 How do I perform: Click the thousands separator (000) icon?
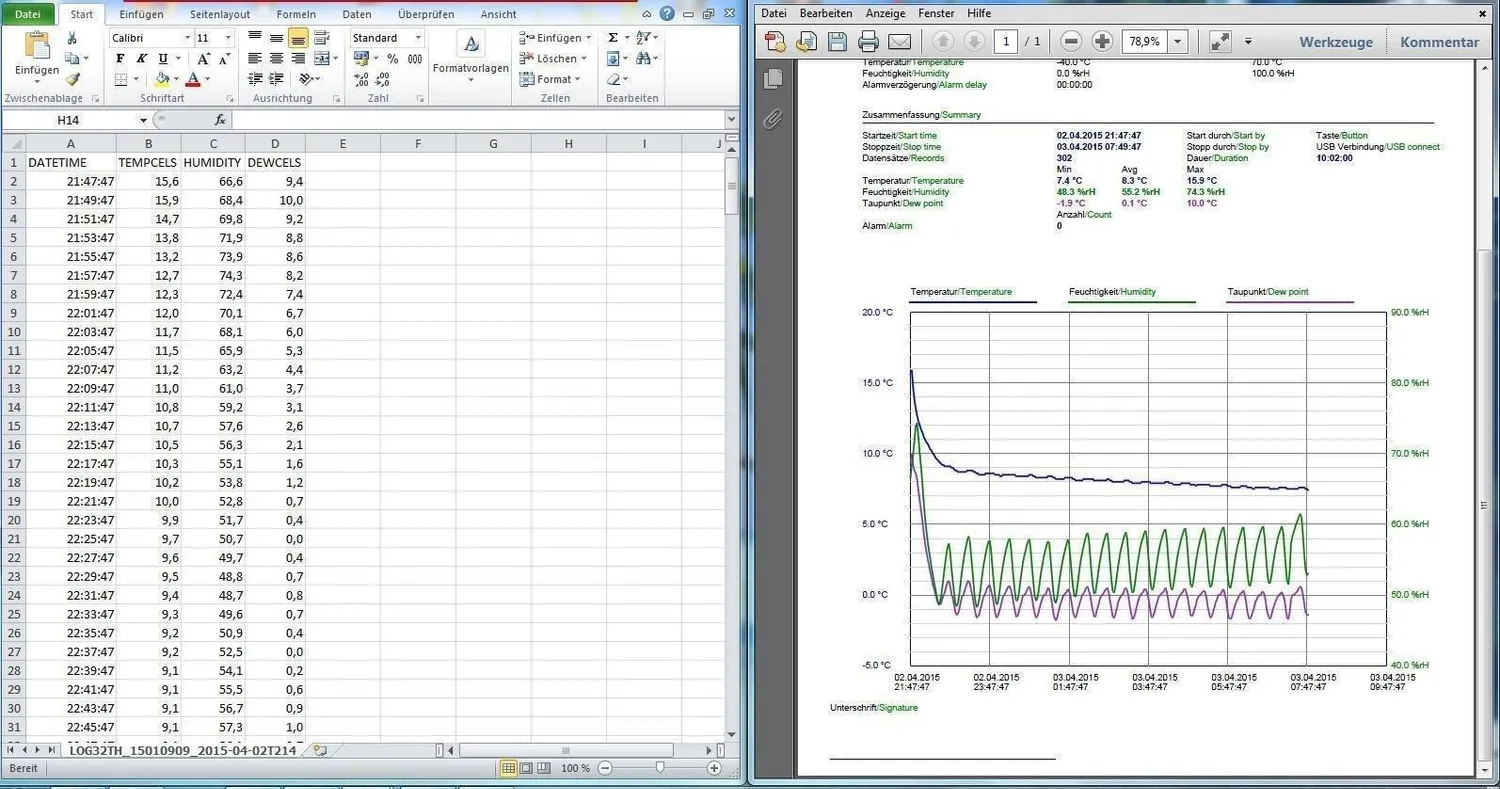click(x=414, y=59)
